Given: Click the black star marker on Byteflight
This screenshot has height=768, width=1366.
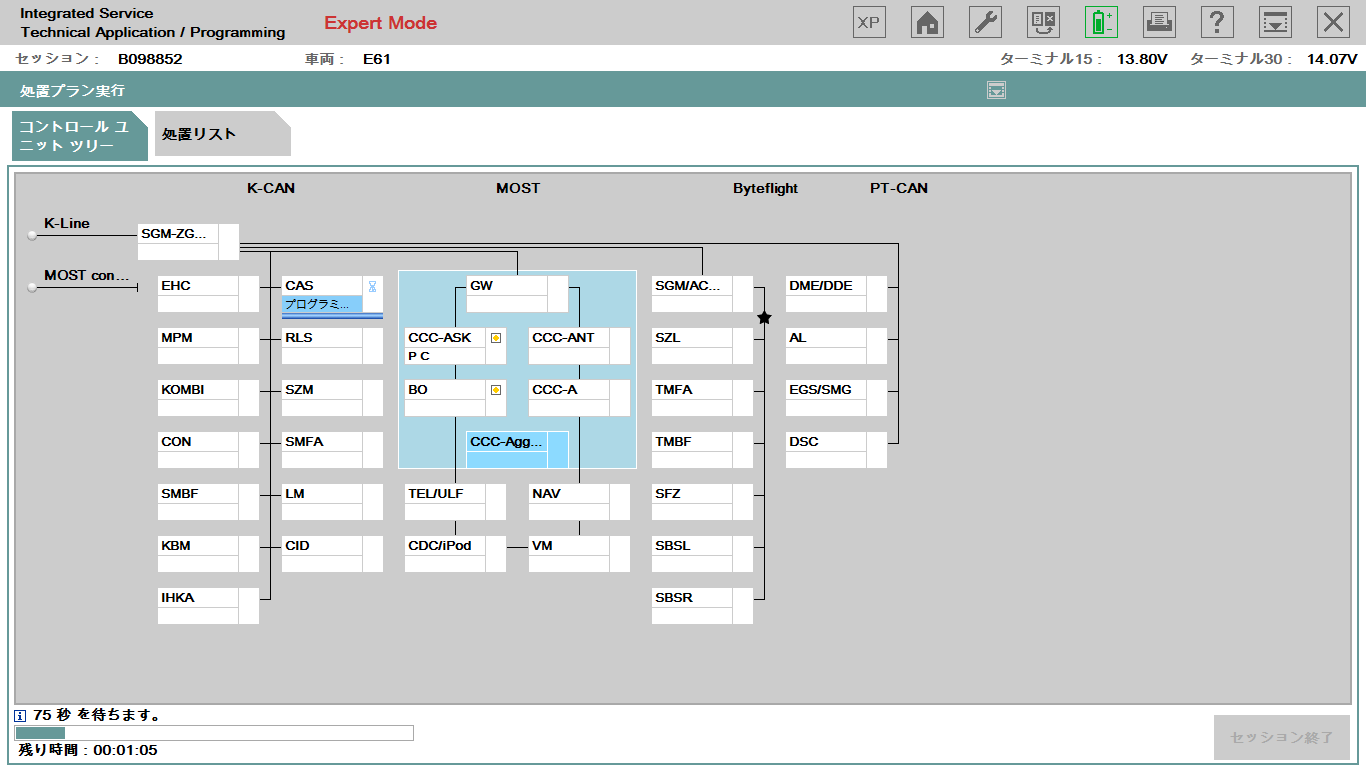Looking at the screenshot, I should (765, 318).
